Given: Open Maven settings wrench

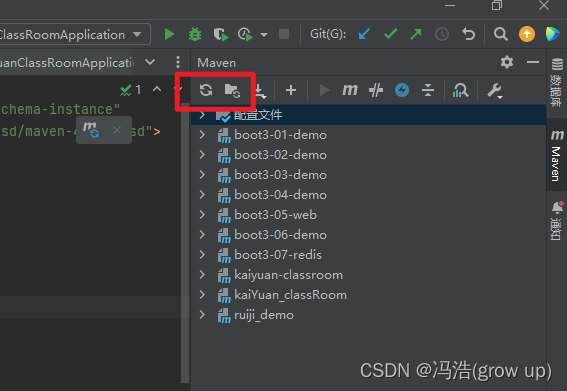Looking at the screenshot, I should (x=494, y=91).
